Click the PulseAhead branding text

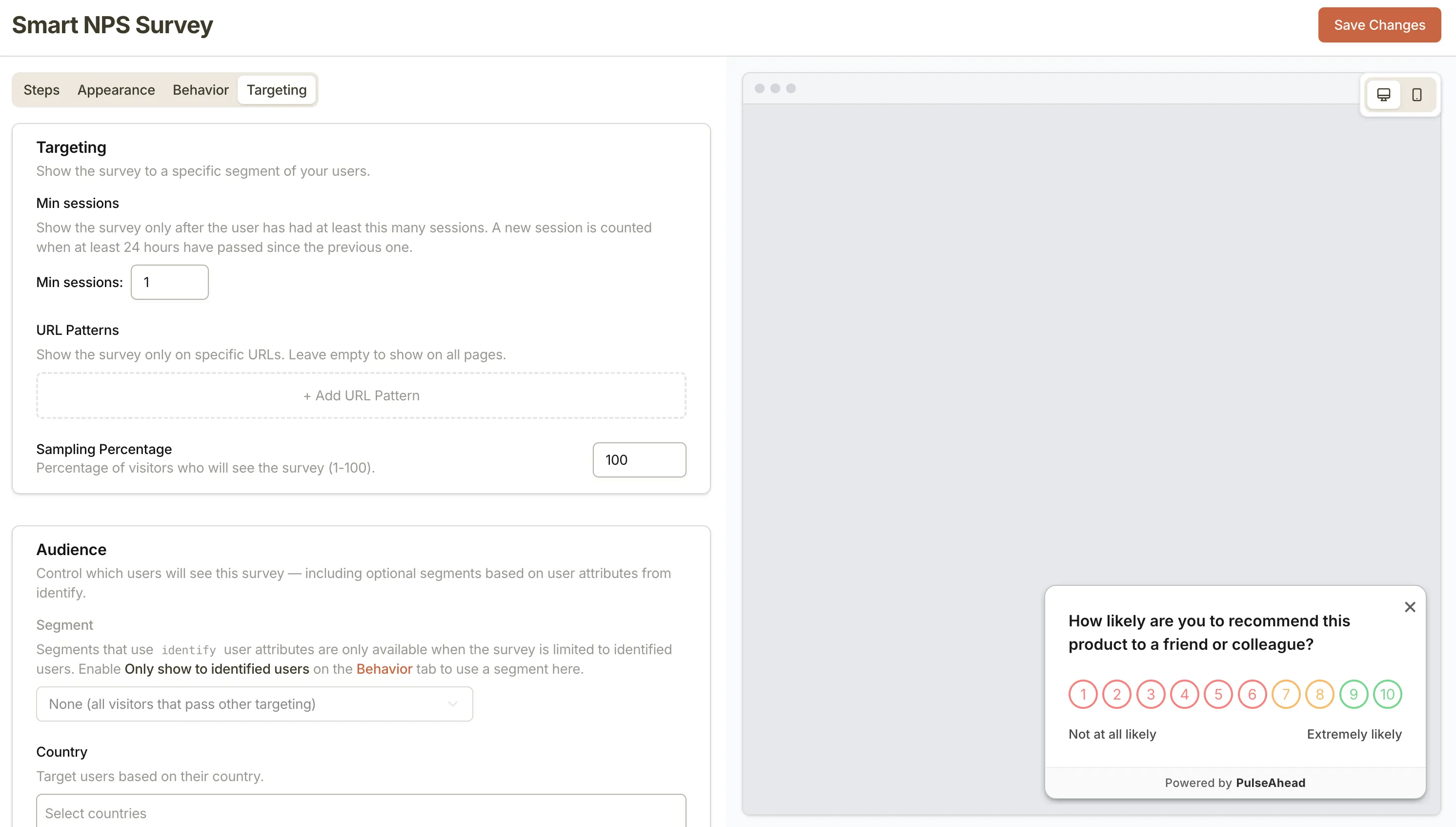coord(1271,782)
